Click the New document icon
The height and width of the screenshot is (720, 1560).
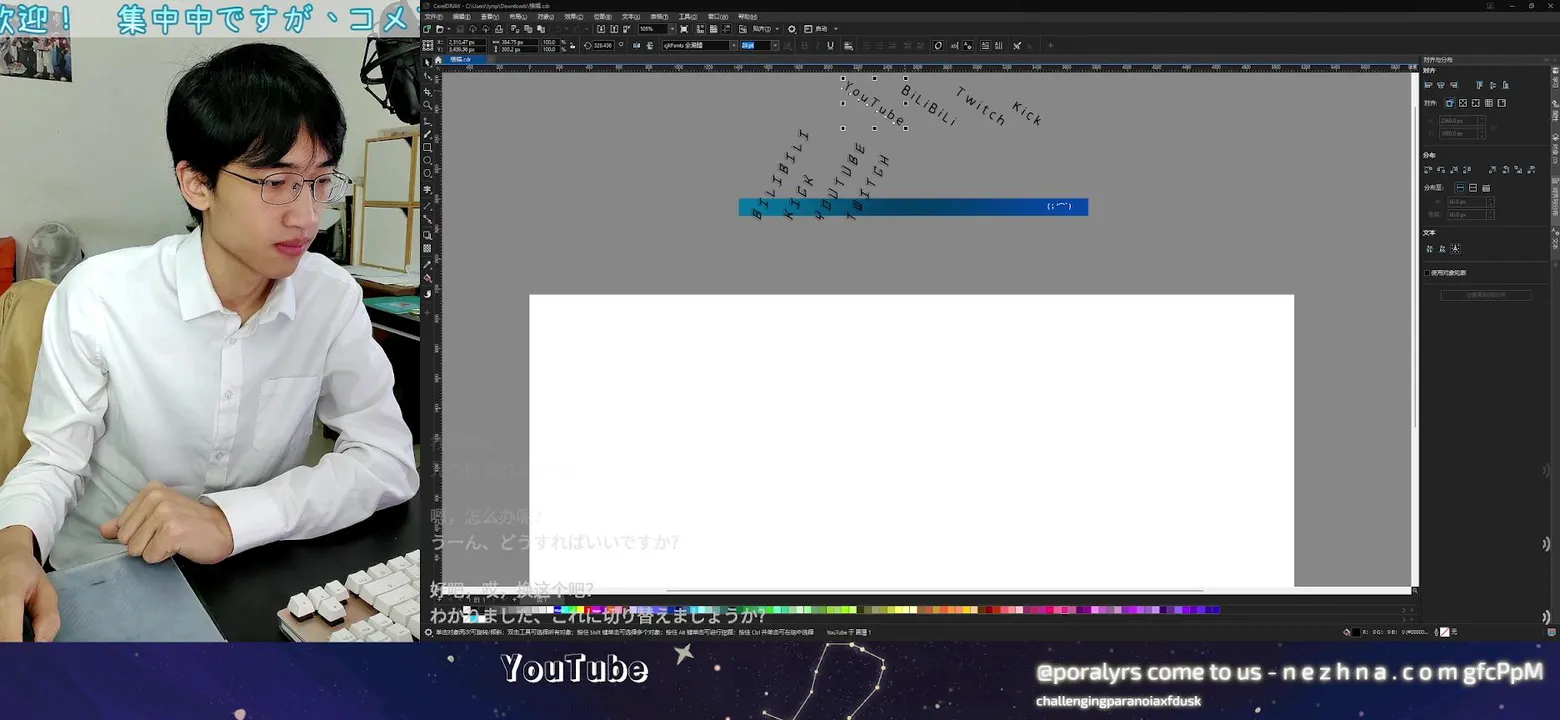(x=427, y=29)
